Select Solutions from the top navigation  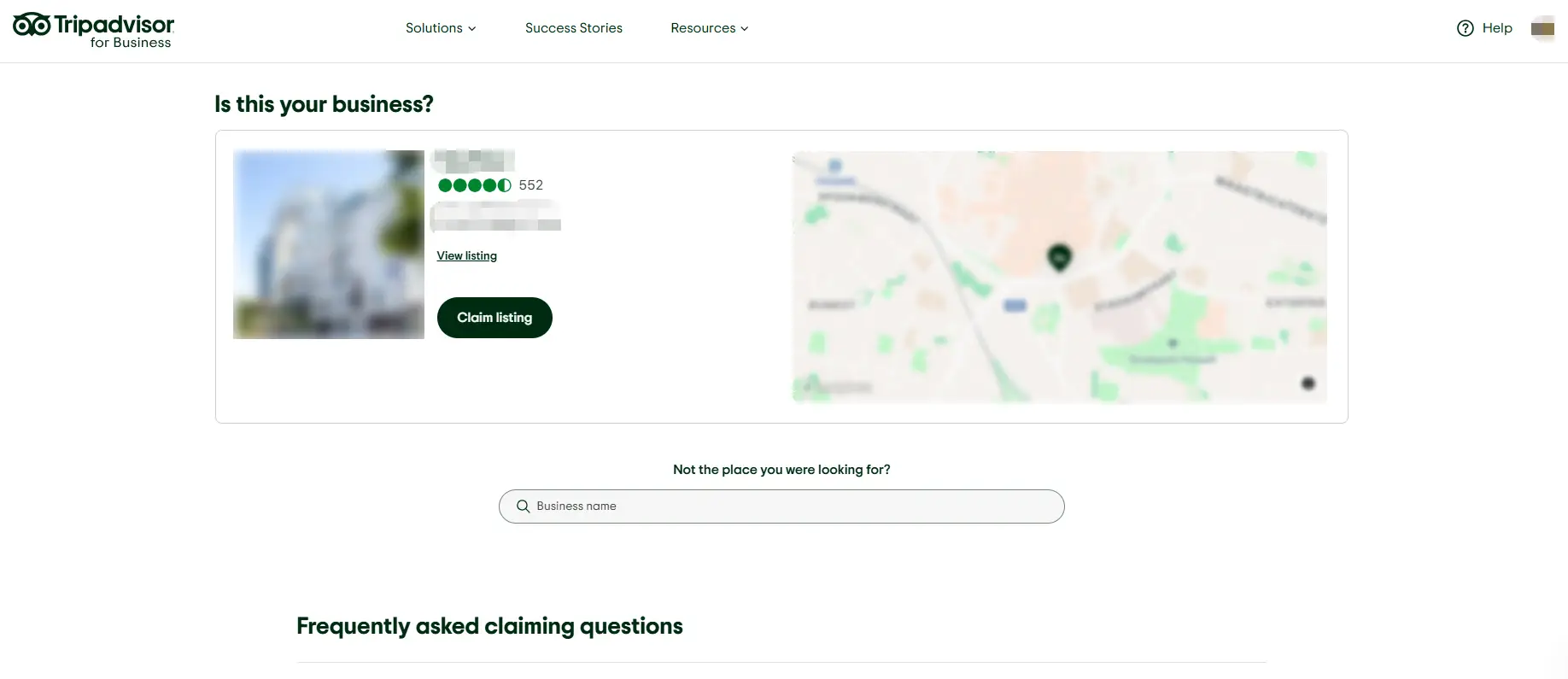434,28
